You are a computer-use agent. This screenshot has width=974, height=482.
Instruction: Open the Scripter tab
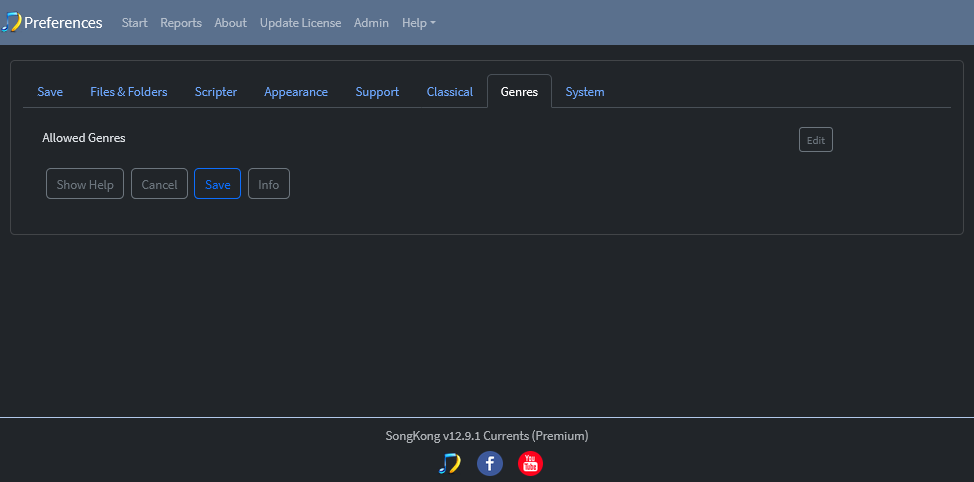[x=216, y=92]
